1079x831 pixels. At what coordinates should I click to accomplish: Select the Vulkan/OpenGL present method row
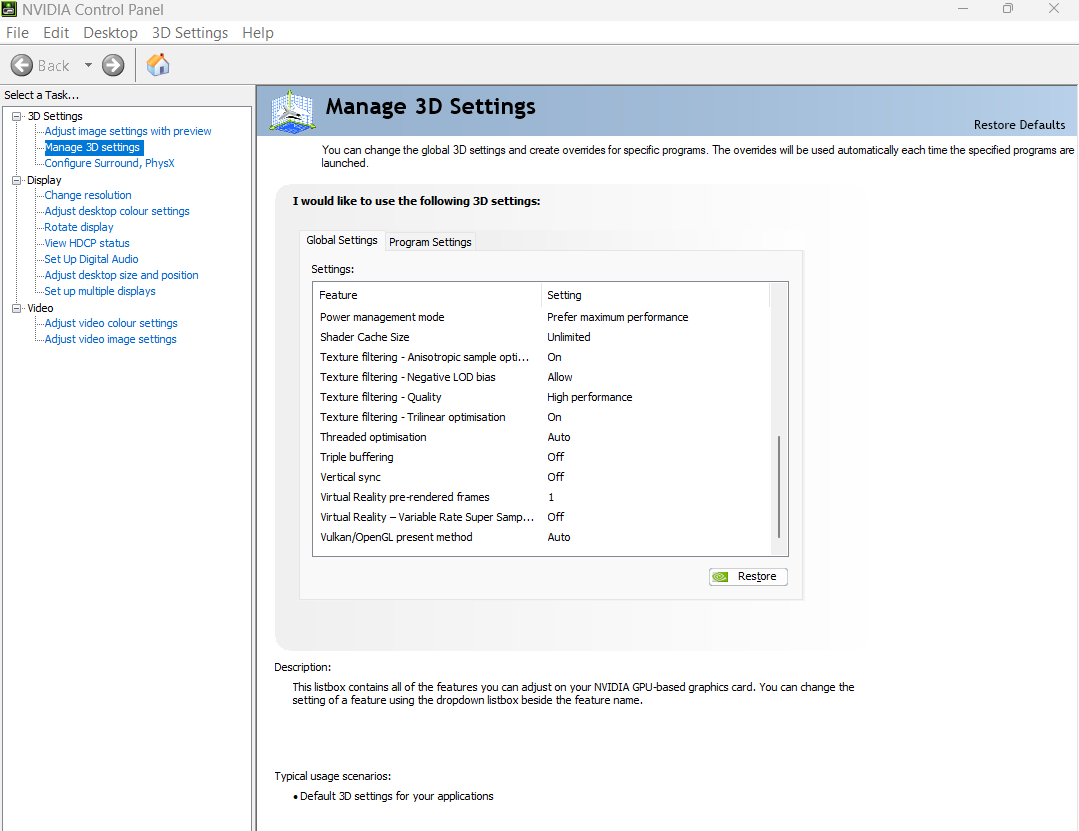tap(542, 537)
